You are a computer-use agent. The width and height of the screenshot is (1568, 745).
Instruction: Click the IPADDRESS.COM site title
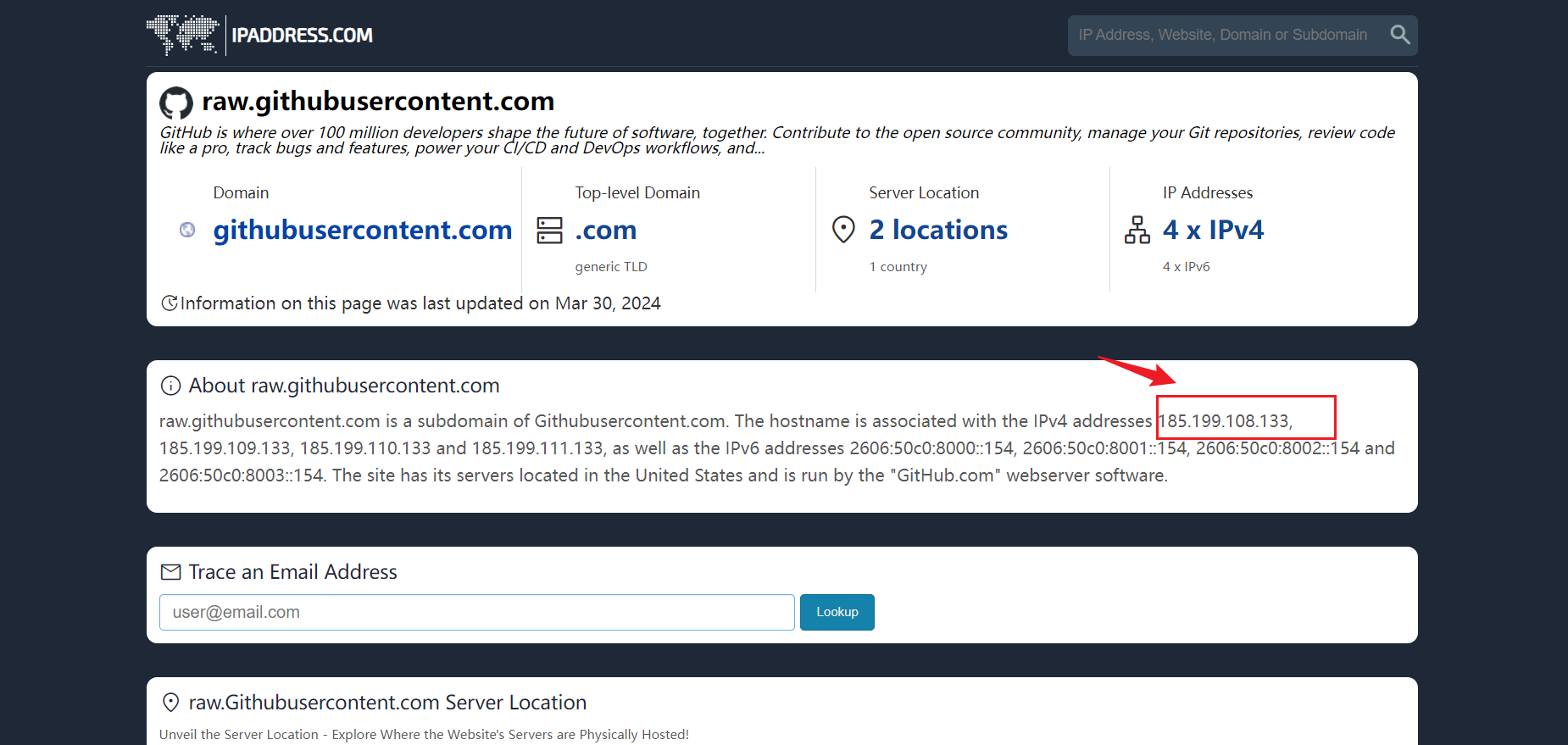(302, 36)
